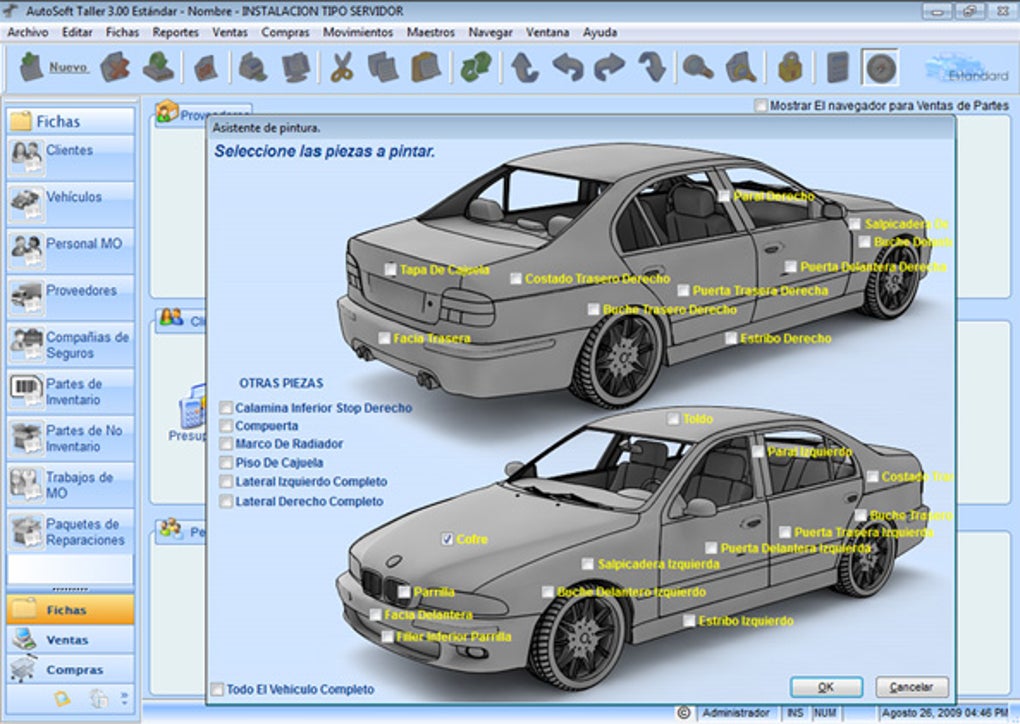1020x724 pixels.
Task: Click the printer toolbar icon
Action: (x=252, y=67)
